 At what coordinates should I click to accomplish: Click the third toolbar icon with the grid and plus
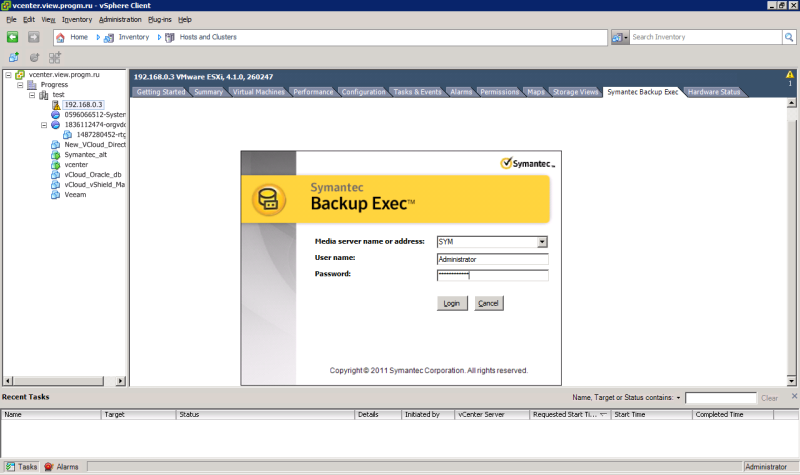pyautogui.click(x=55, y=57)
